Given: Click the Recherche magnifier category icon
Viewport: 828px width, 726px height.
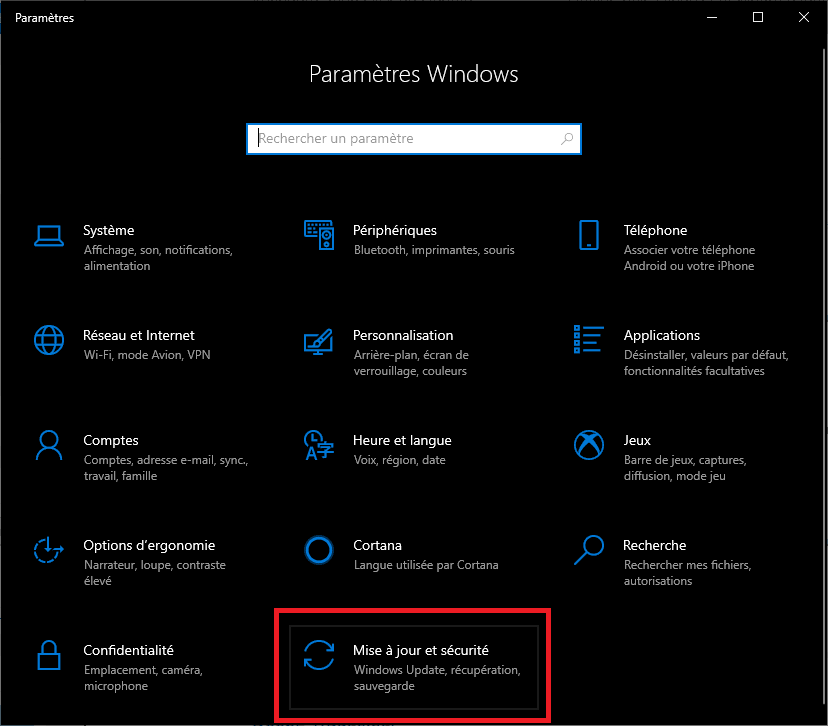Looking at the screenshot, I should [589, 551].
